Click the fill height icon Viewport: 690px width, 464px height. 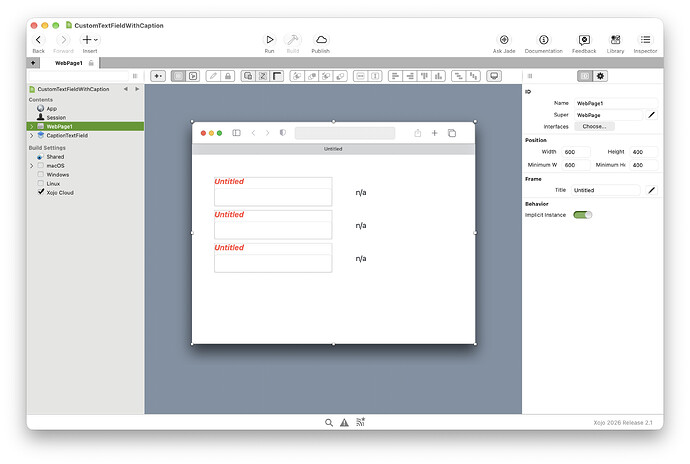tap(375, 76)
